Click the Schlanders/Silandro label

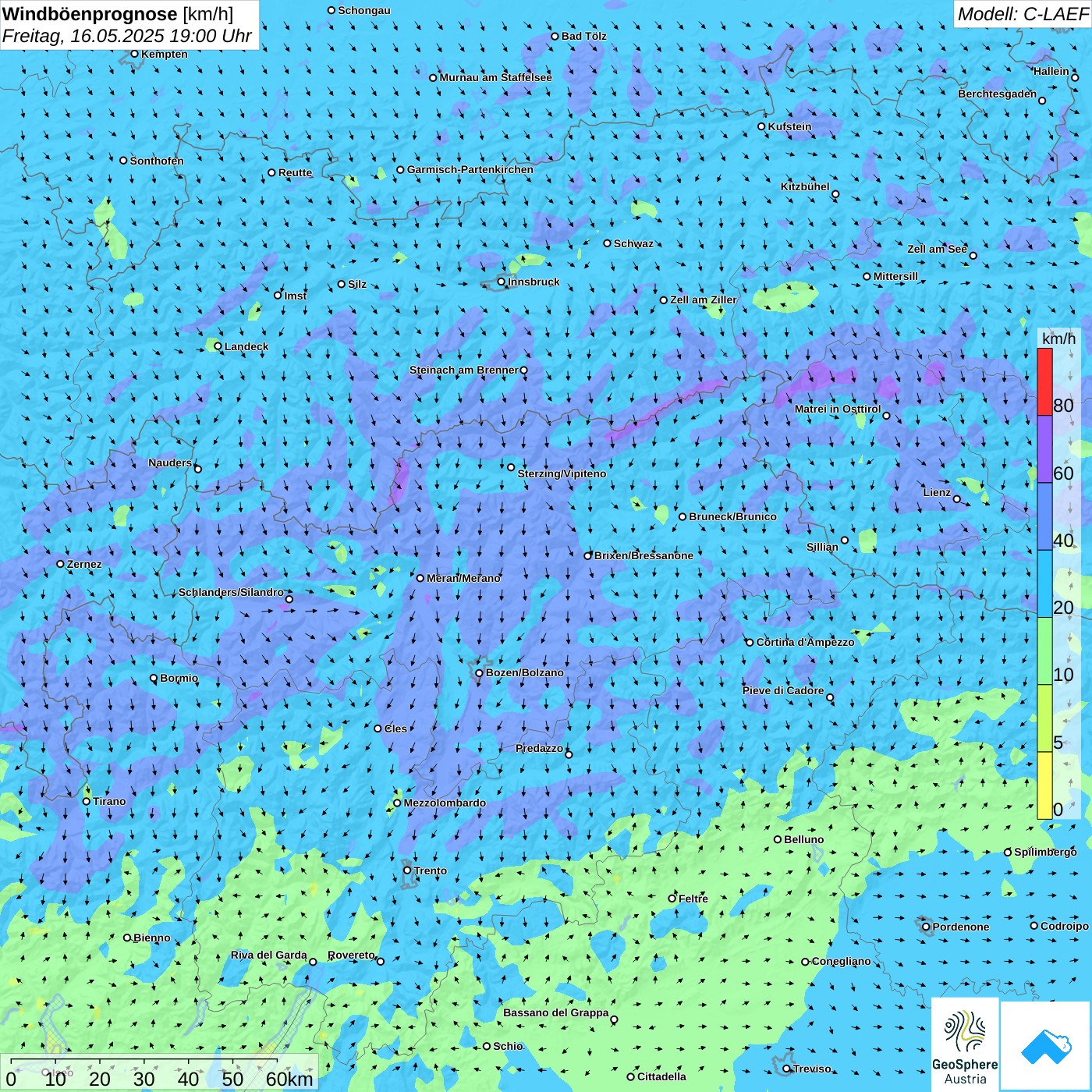[231, 592]
